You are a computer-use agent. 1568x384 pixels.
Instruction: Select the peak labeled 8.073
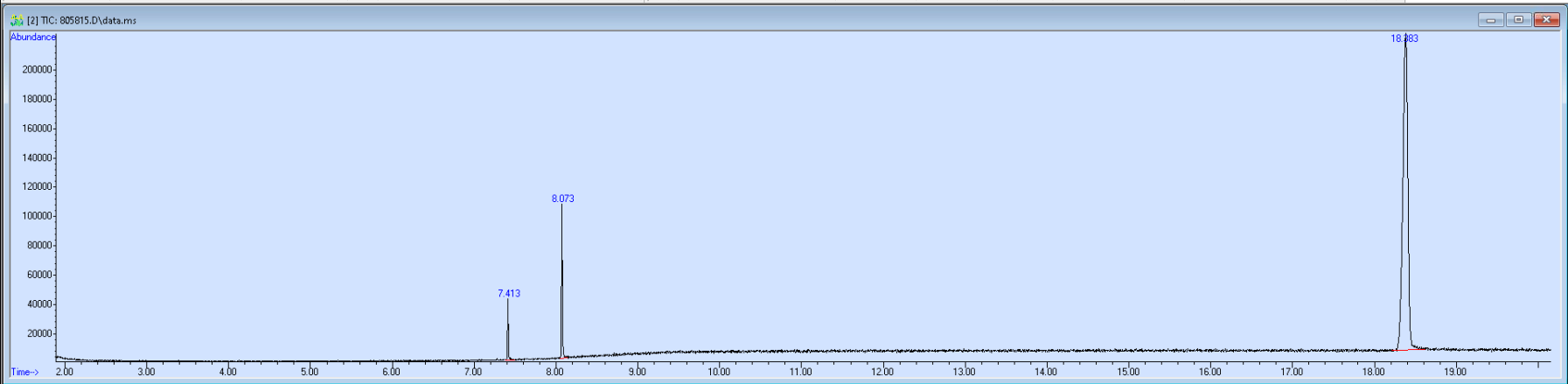coord(562,199)
